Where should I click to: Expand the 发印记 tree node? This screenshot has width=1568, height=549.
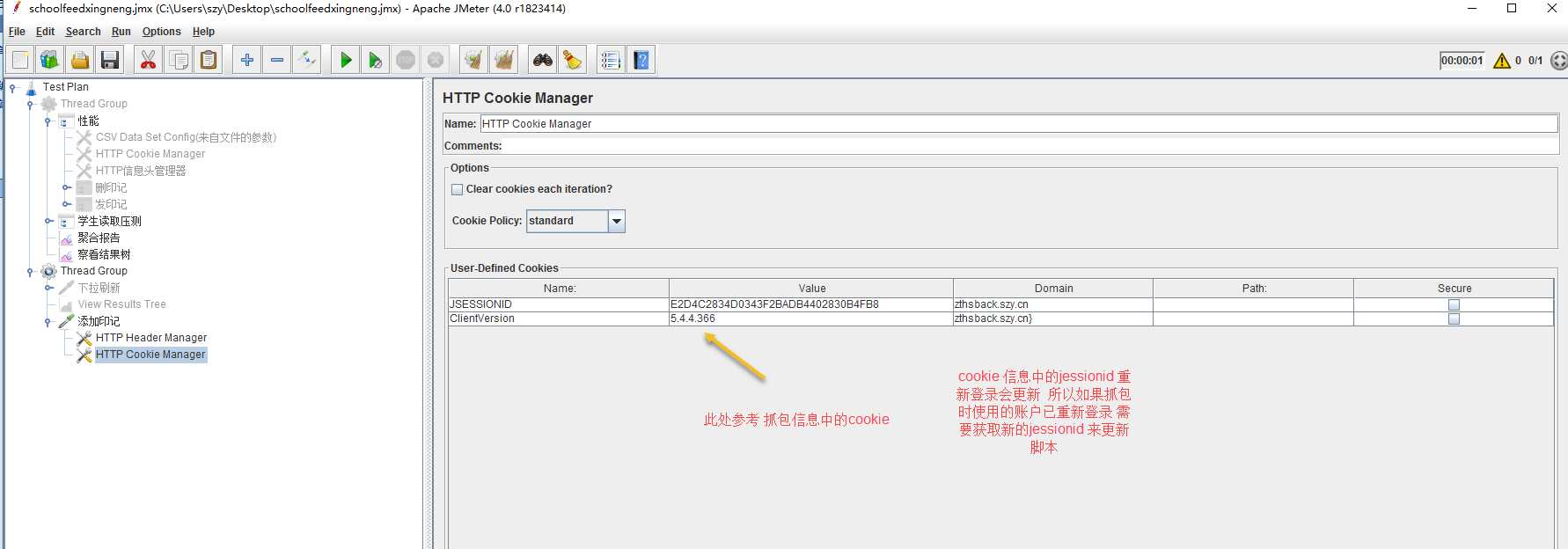coord(66,204)
